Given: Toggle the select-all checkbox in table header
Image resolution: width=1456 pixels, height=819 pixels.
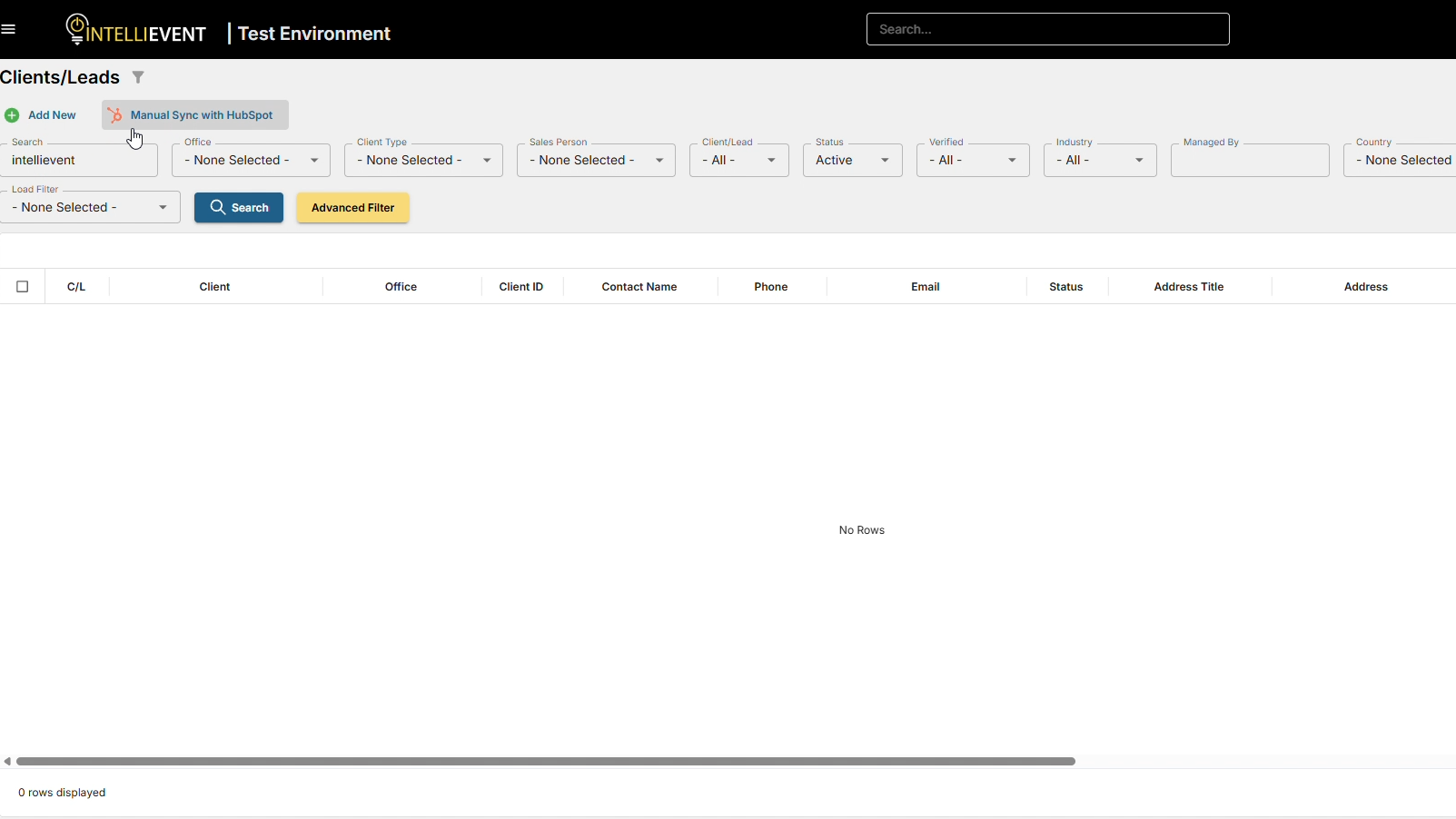Looking at the screenshot, I should [x=23, y=287].
